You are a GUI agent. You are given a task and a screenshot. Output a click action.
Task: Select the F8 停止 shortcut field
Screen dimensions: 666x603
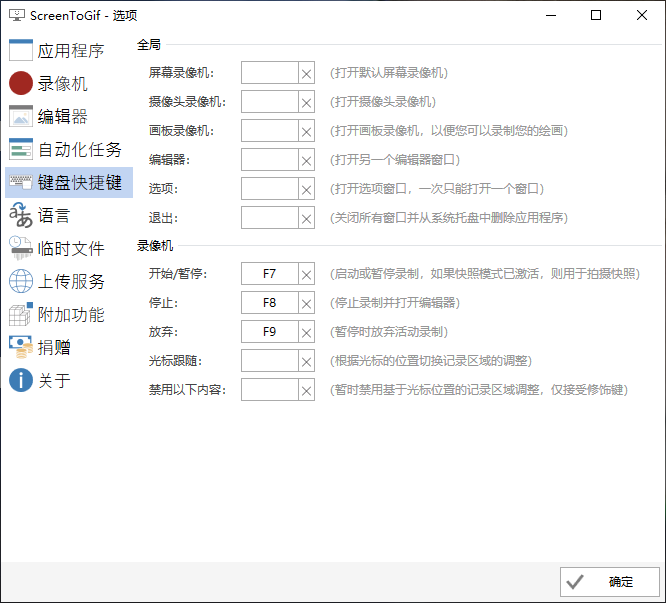[270, 303]
